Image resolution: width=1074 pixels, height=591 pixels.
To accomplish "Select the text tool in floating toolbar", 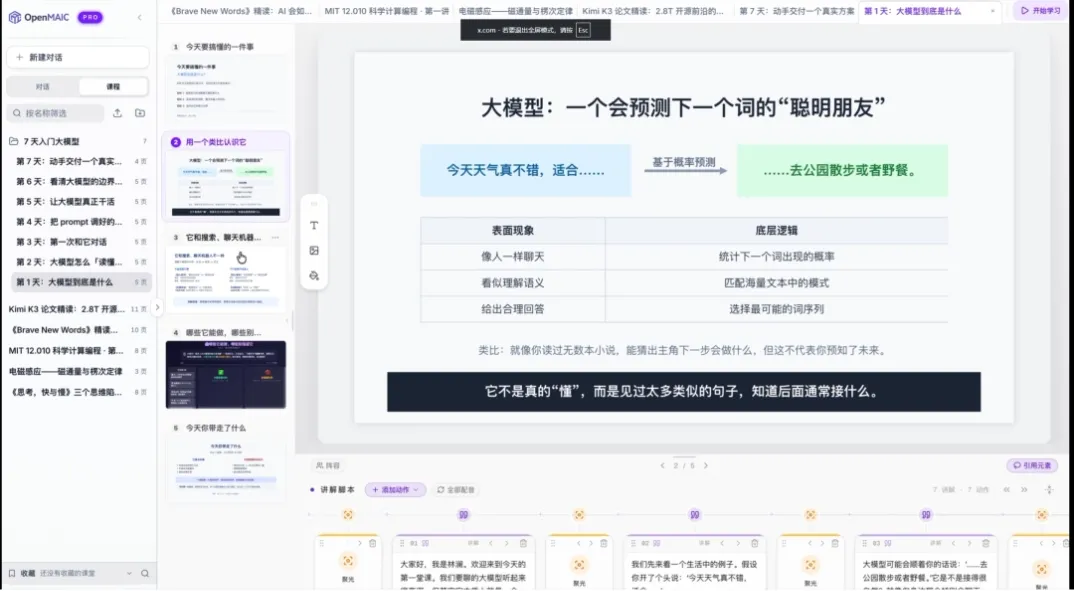I will (x=314, y=225).
